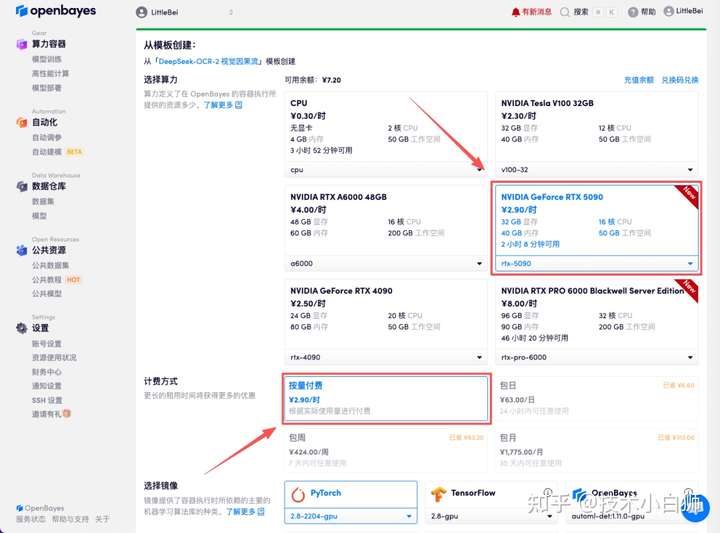Open 资源使用状况 in the sidebar
Screen dimensions: 720x533
(54, 357)
